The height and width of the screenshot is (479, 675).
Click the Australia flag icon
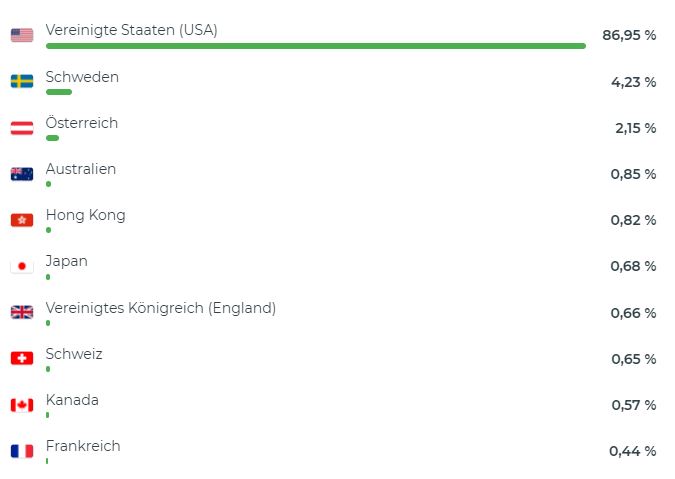tap(22, 174)
